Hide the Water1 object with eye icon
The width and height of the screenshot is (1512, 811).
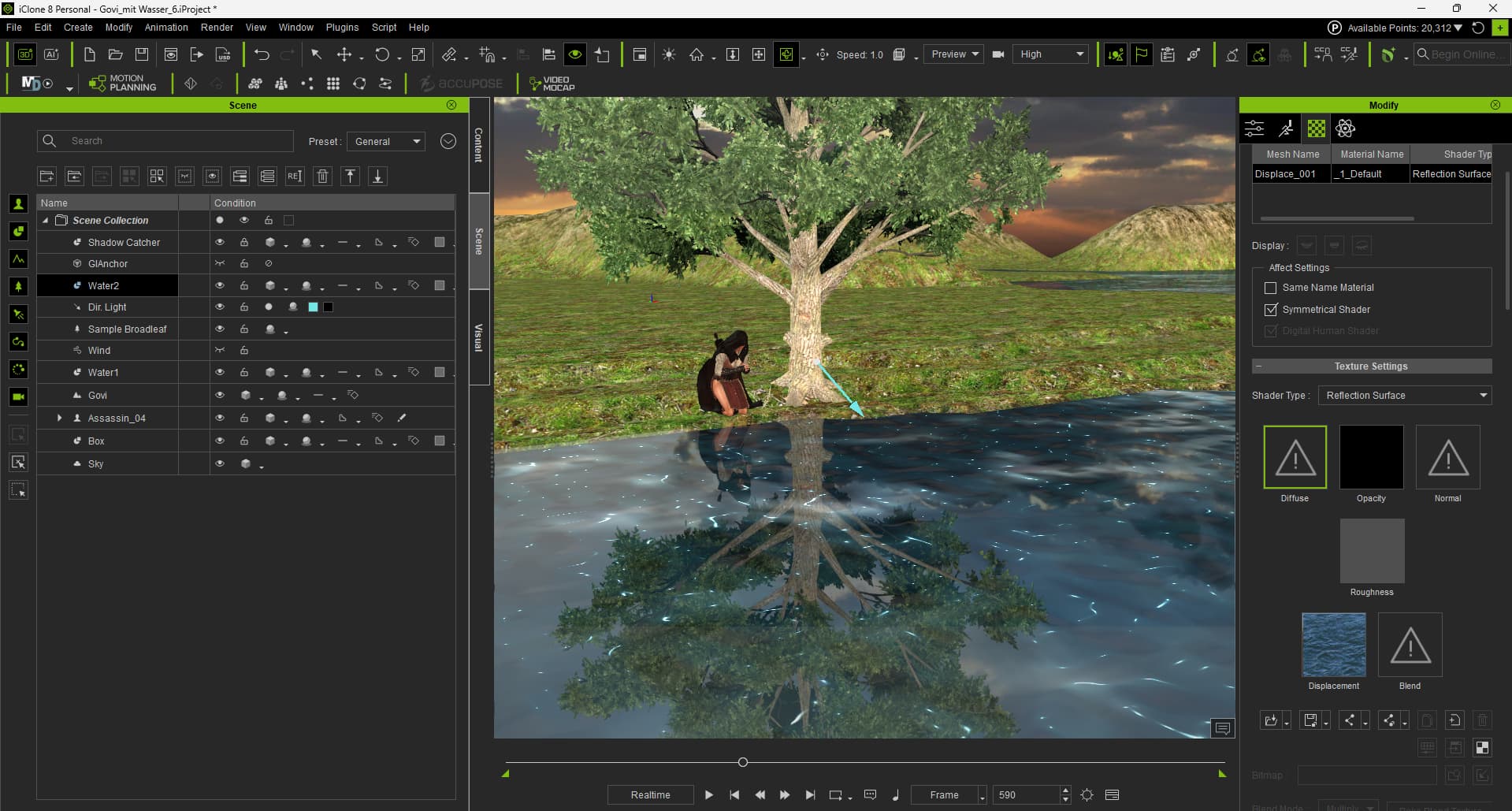pos(220,372)
